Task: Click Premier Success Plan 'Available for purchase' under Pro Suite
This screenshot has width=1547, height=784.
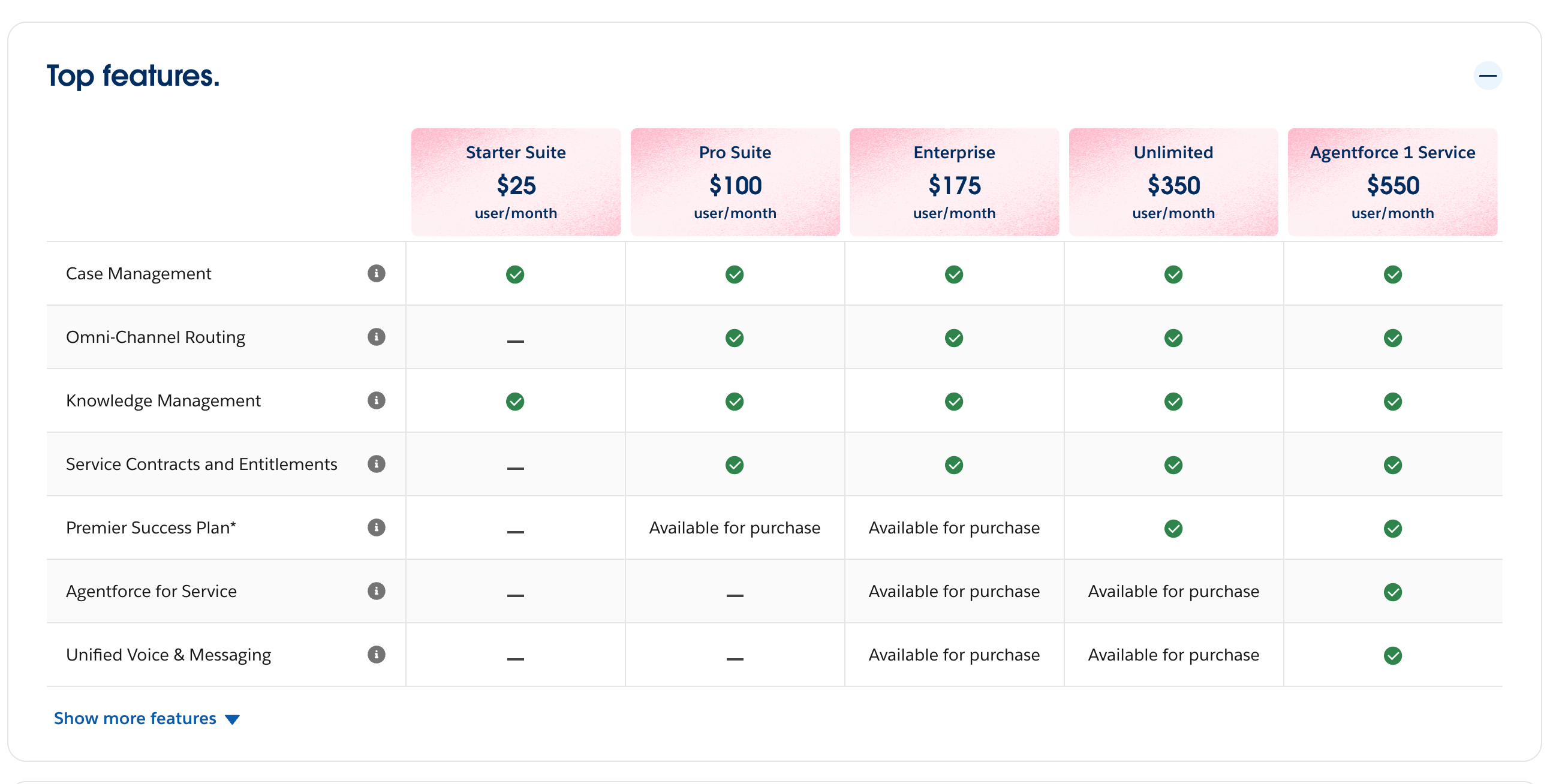Action: pos(735,528)
